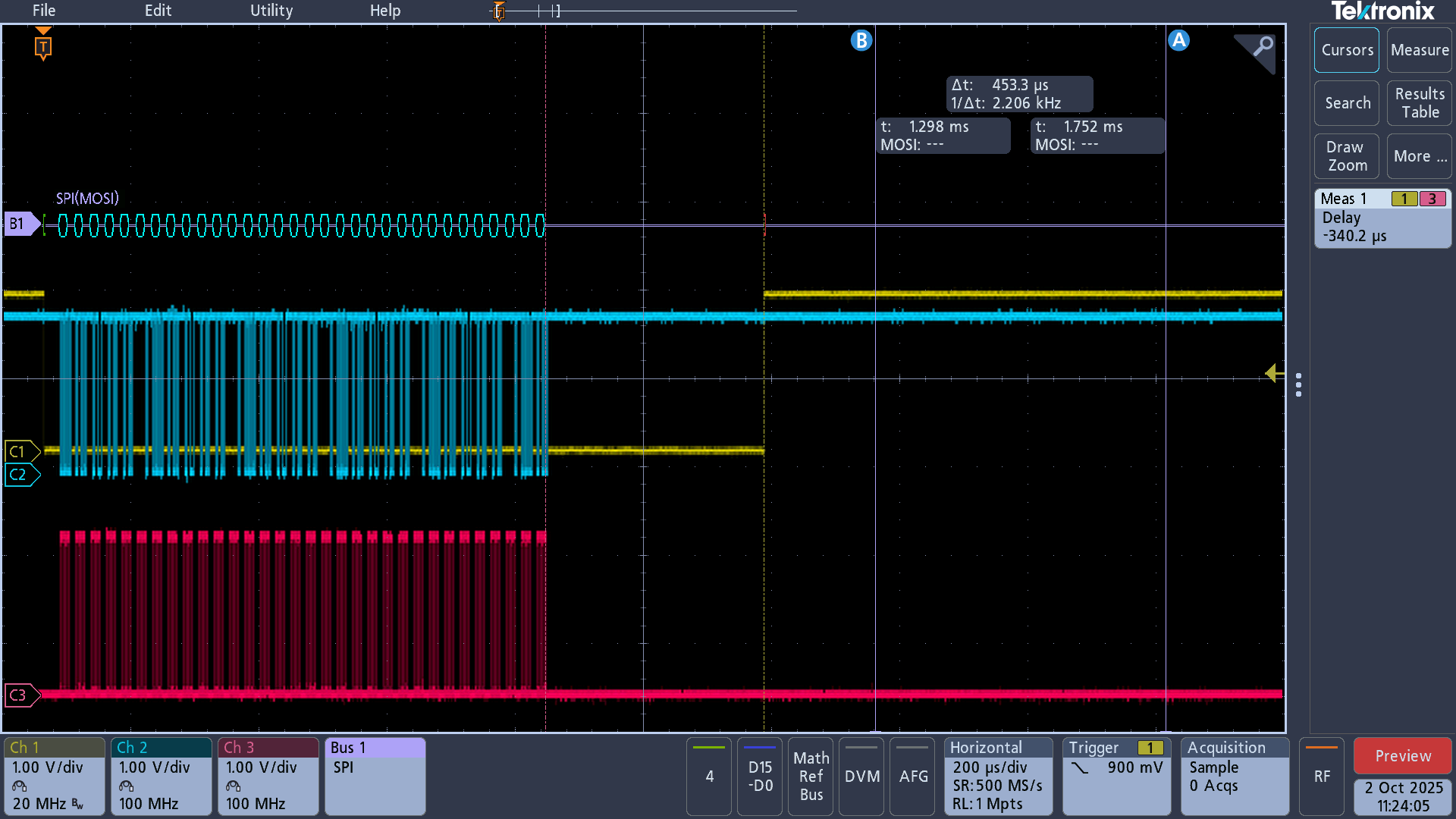Screen dimensions: 1456x819
Task: Add channel 4
Action: point(709,776)
